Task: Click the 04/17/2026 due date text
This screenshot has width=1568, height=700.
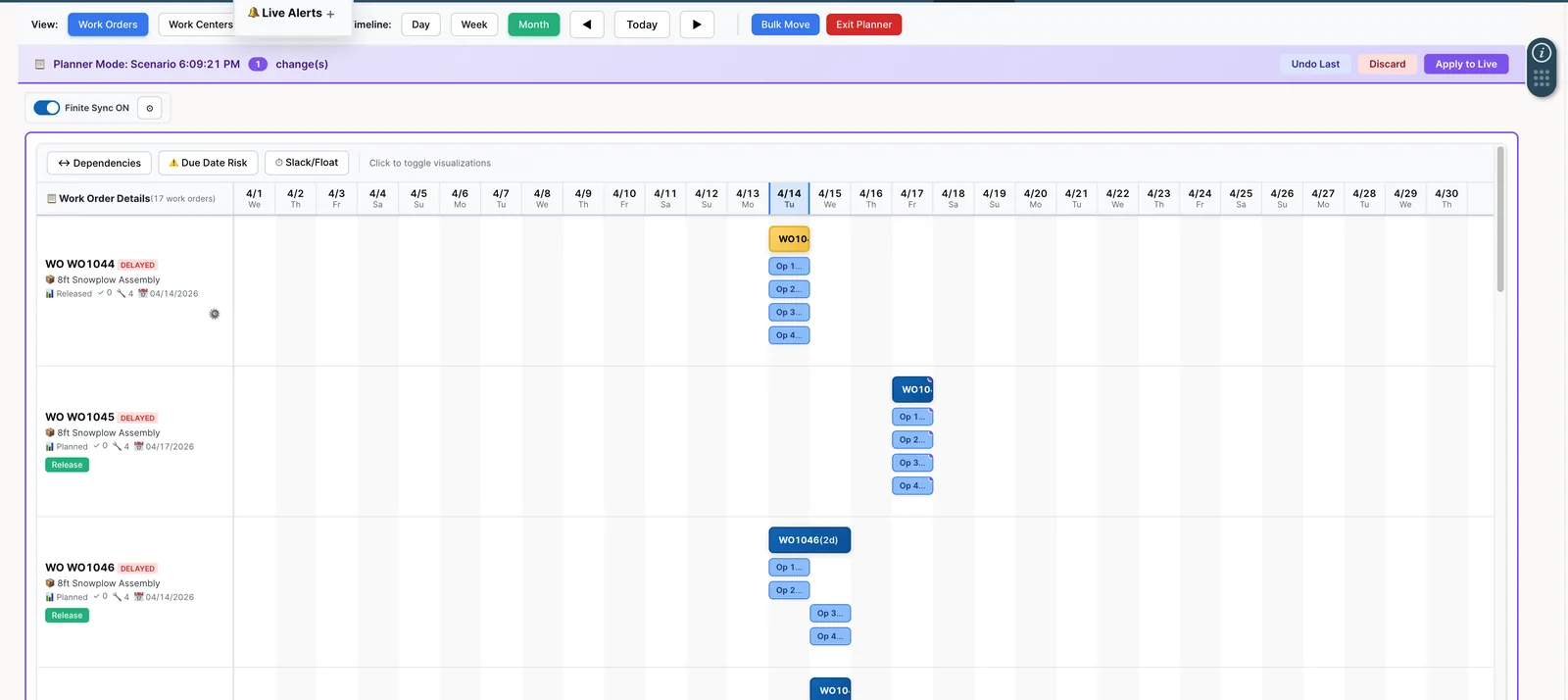Action: click(x=170, y=446)
